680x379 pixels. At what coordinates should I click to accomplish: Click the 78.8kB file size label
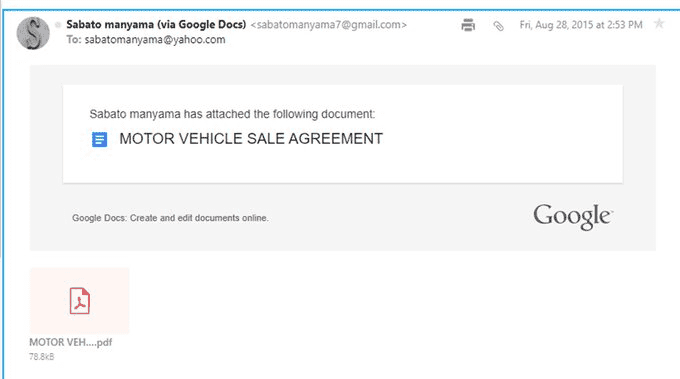42,357
